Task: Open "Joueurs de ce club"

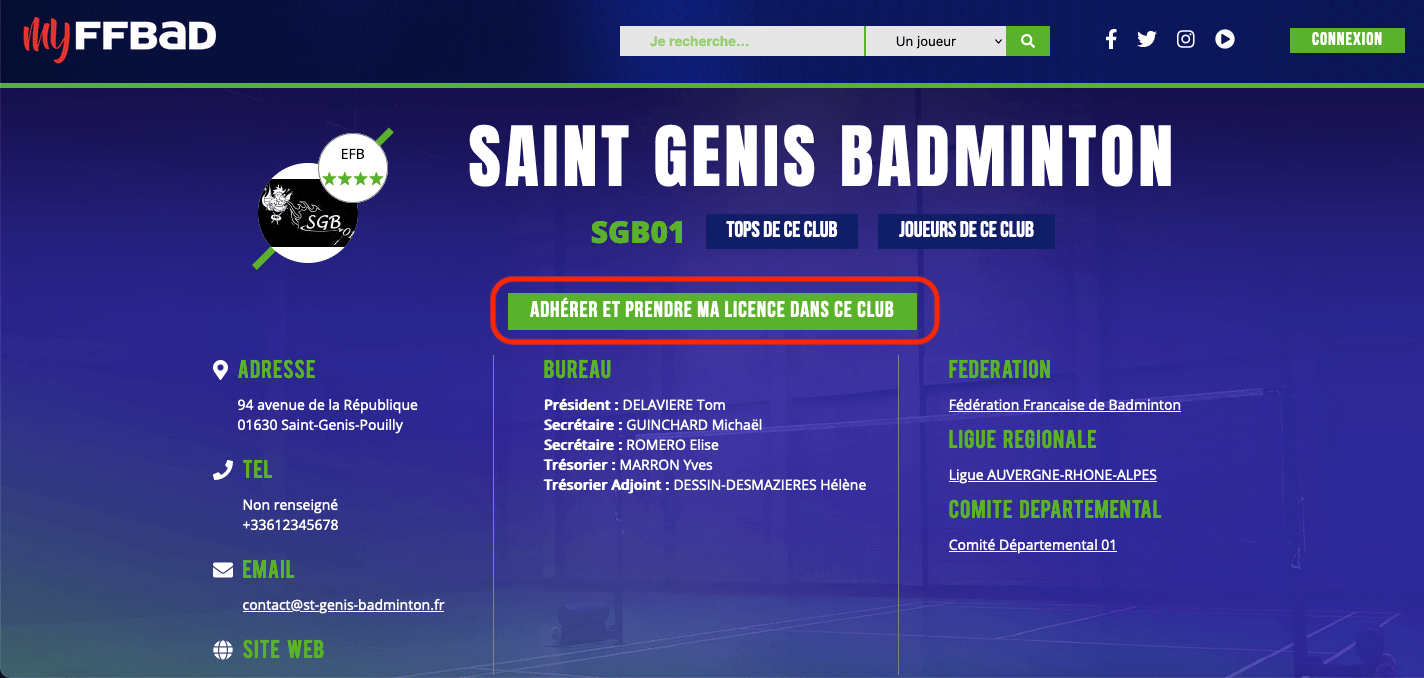Action: [x=966, y=230]
